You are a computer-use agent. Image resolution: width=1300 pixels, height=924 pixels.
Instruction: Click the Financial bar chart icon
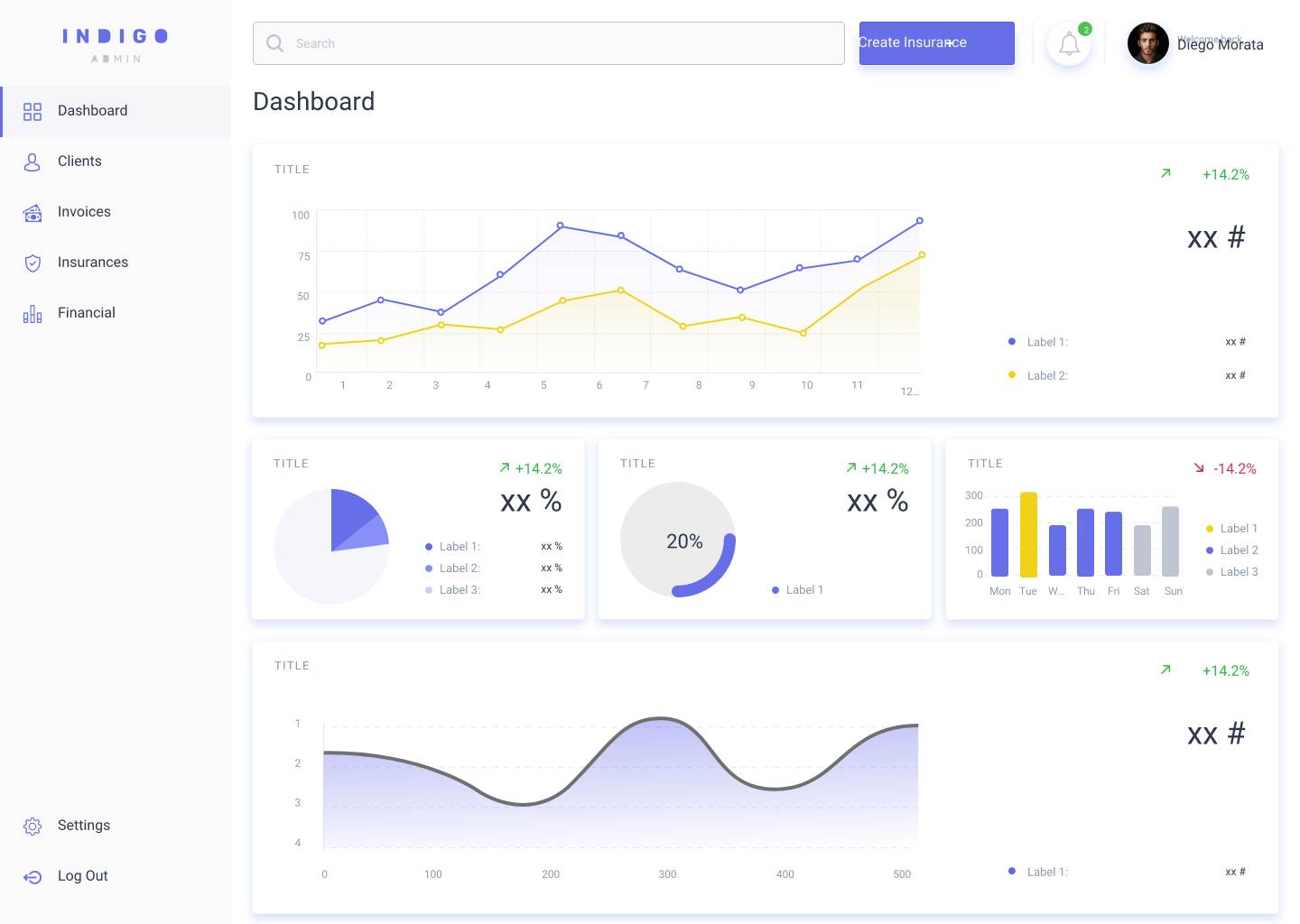32,313
